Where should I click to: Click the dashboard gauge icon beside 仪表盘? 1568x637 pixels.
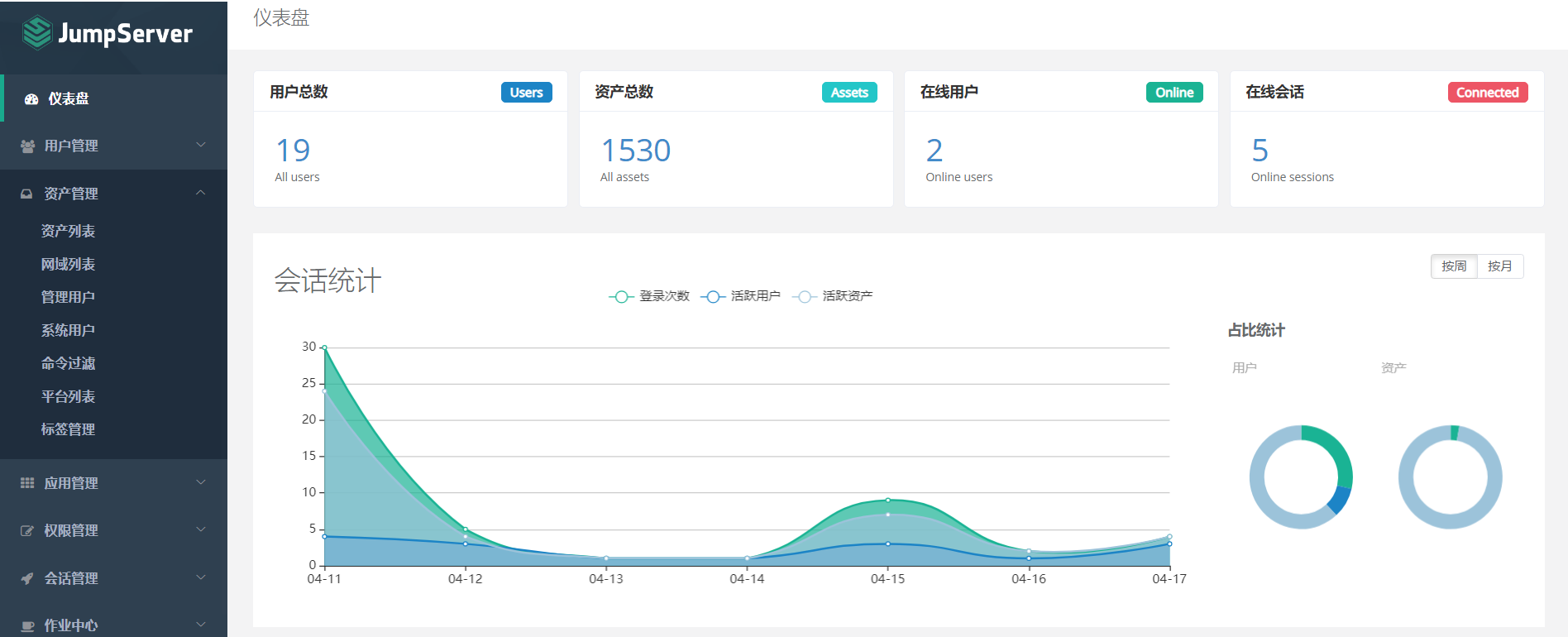click(x=31, y=99)
